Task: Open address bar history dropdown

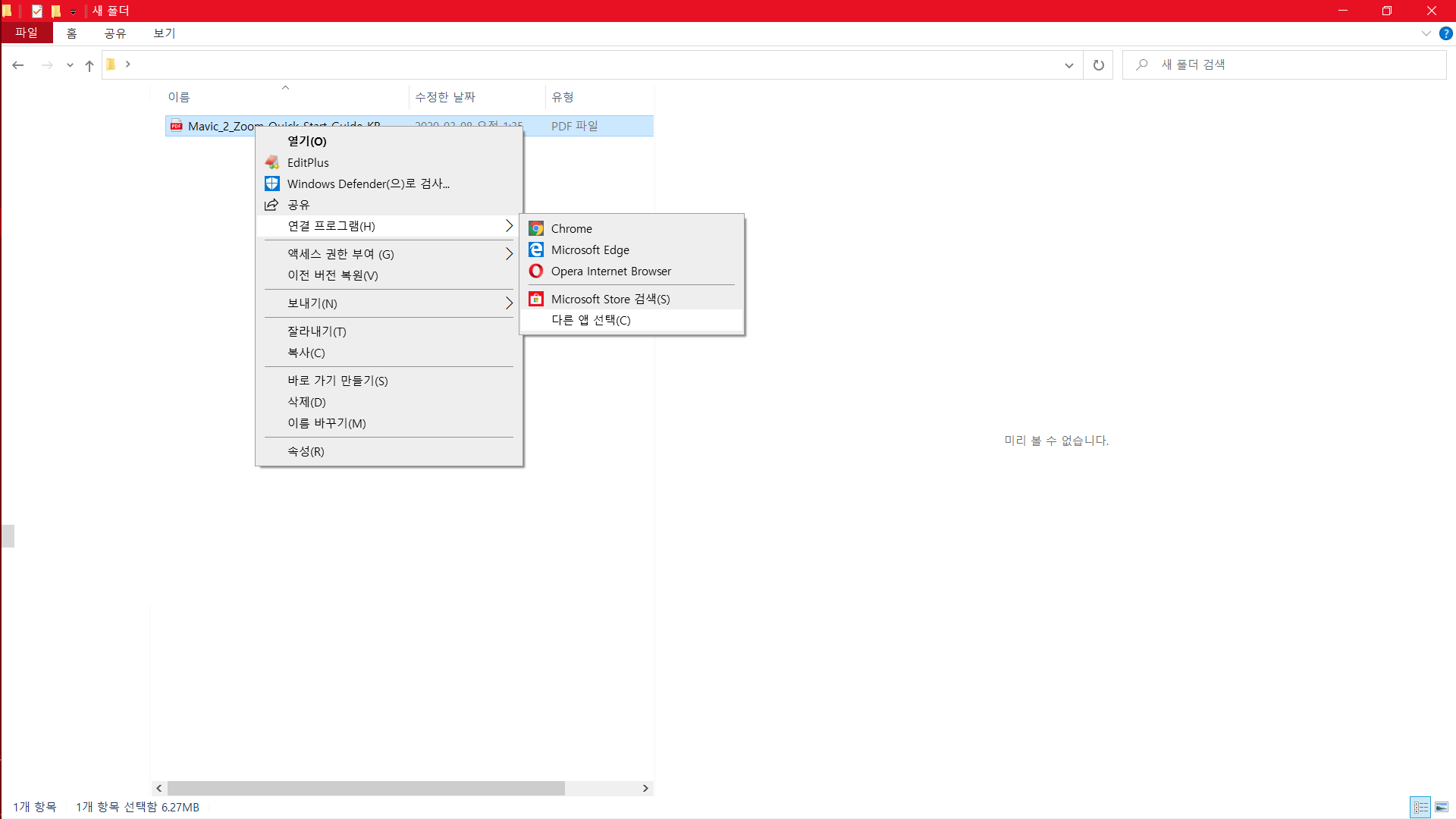Action: click(x=1068, y=65)
